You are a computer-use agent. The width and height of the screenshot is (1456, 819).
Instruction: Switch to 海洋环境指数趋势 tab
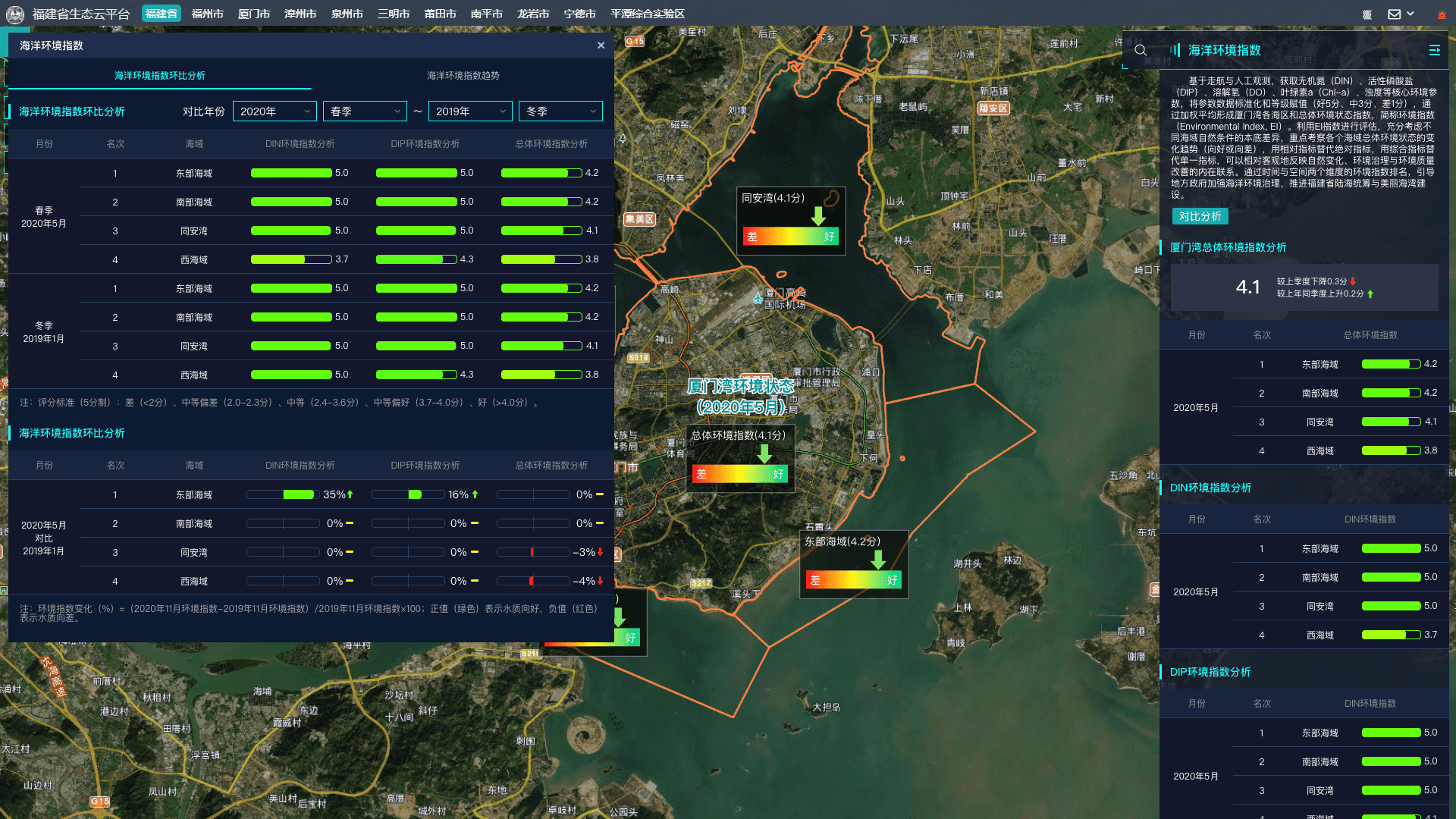(x=463, y=76)
